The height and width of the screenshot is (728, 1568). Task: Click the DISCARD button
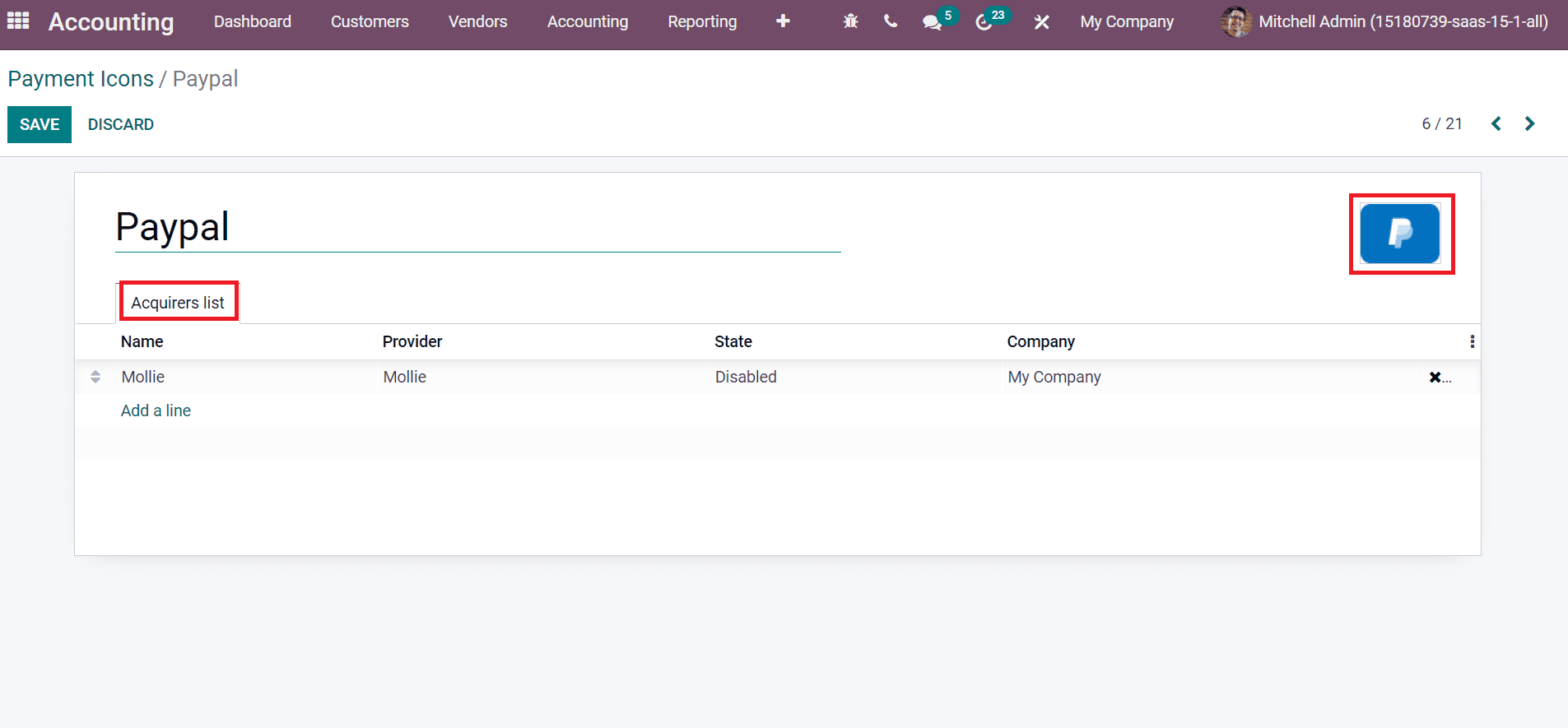pos(121,124)
